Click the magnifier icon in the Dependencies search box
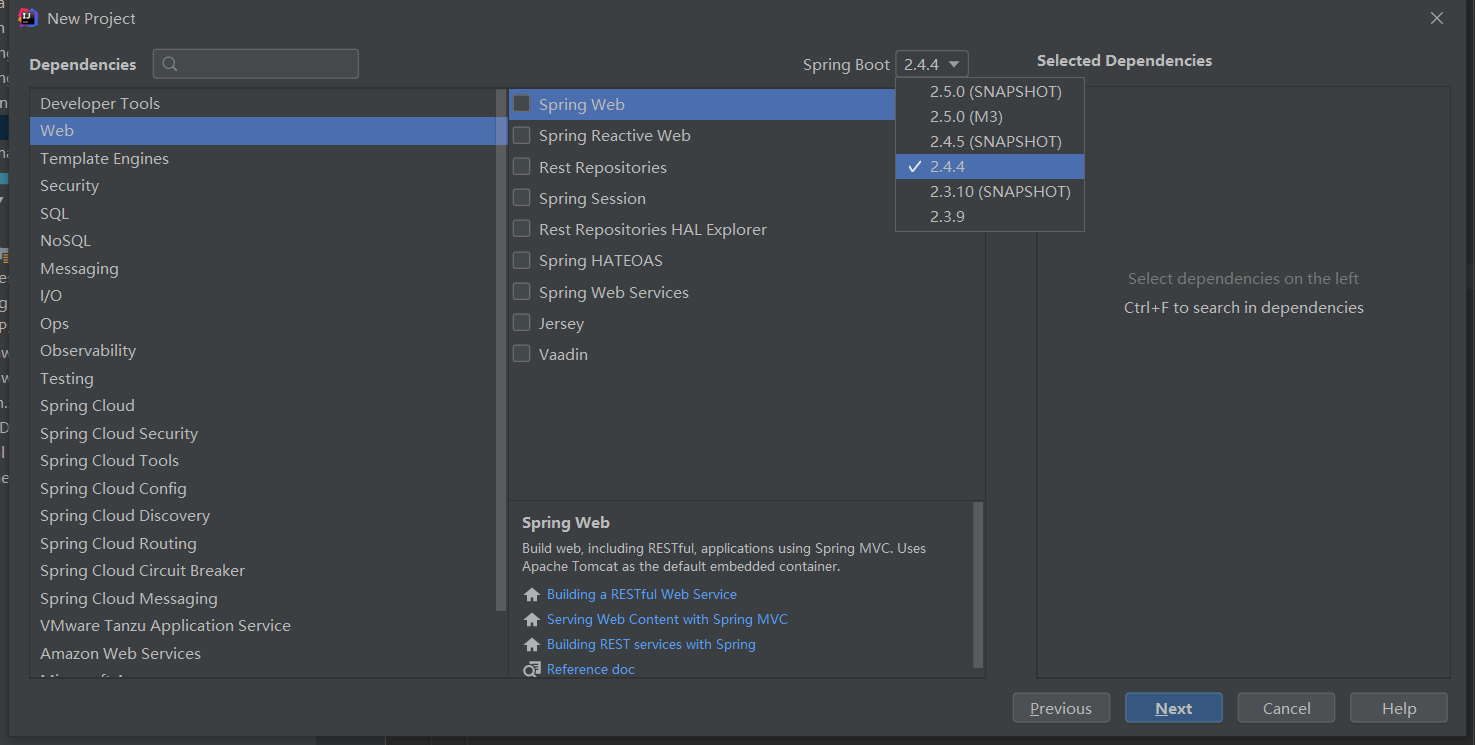1475x745 pixels. (x=170, y=63)
